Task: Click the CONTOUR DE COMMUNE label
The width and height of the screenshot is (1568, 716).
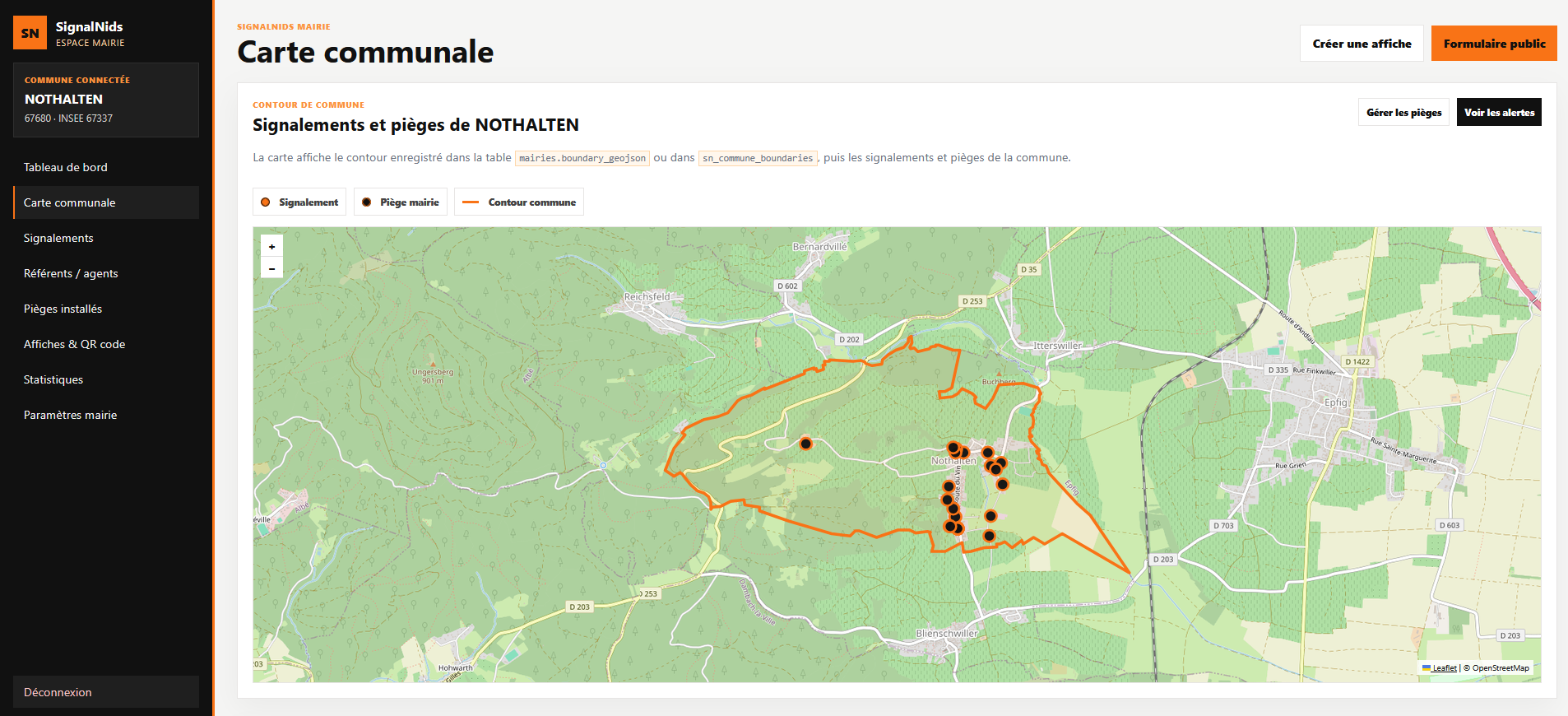Action: point(308,105)
